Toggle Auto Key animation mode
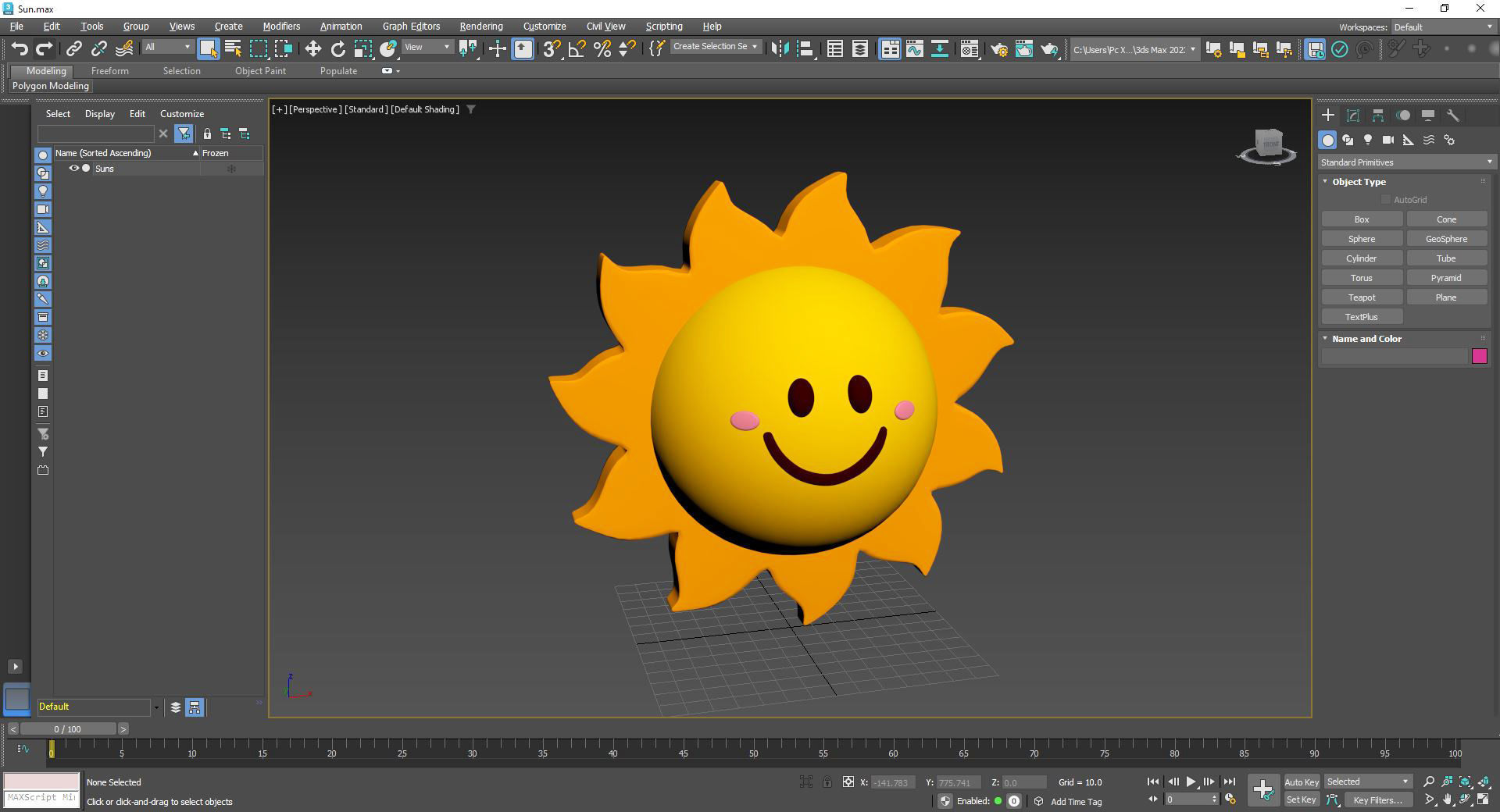This screenshot has width=1500, height=812. click(1302, 782)
